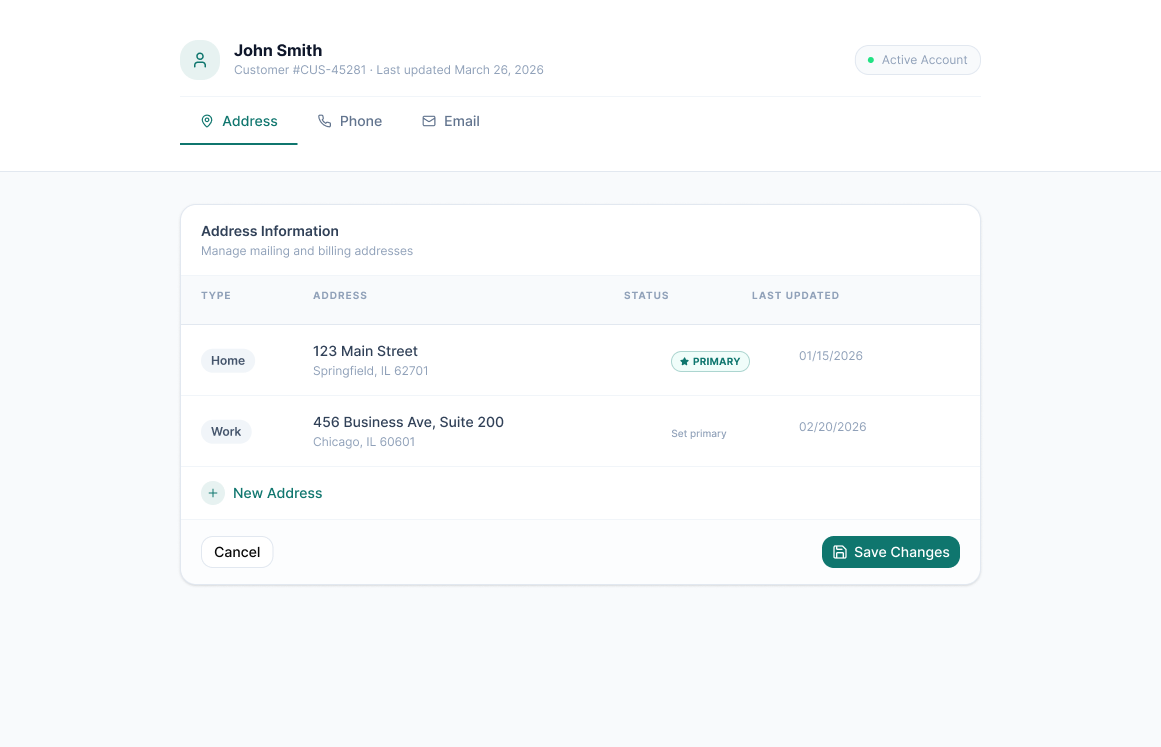Add a New Address
1161x747 pixels.
[261, 493]
